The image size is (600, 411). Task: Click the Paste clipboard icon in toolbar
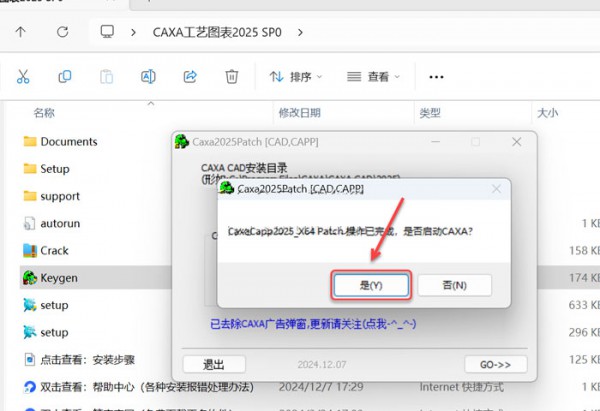click(x=106, y=77)
